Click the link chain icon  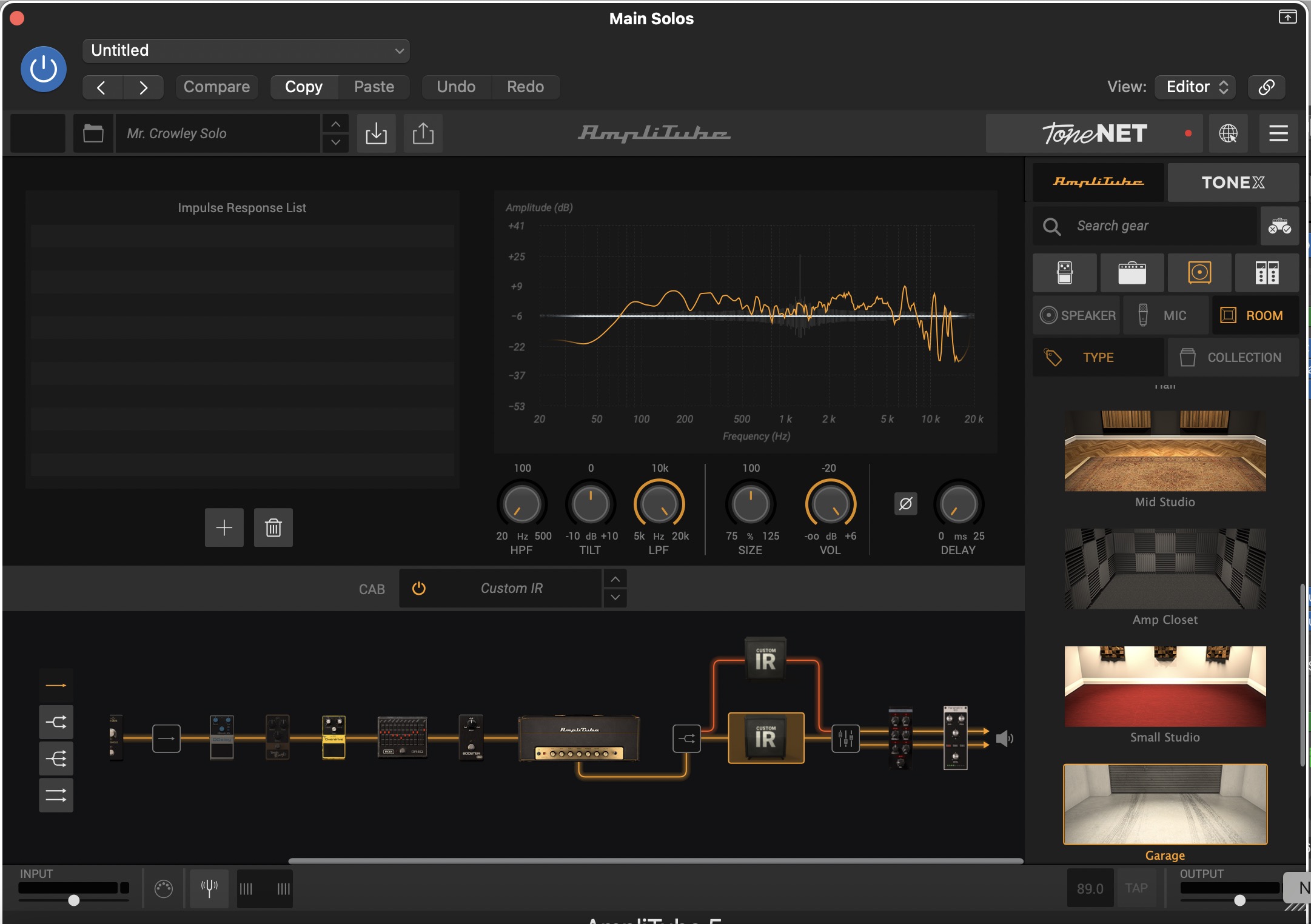[1266, 87]
